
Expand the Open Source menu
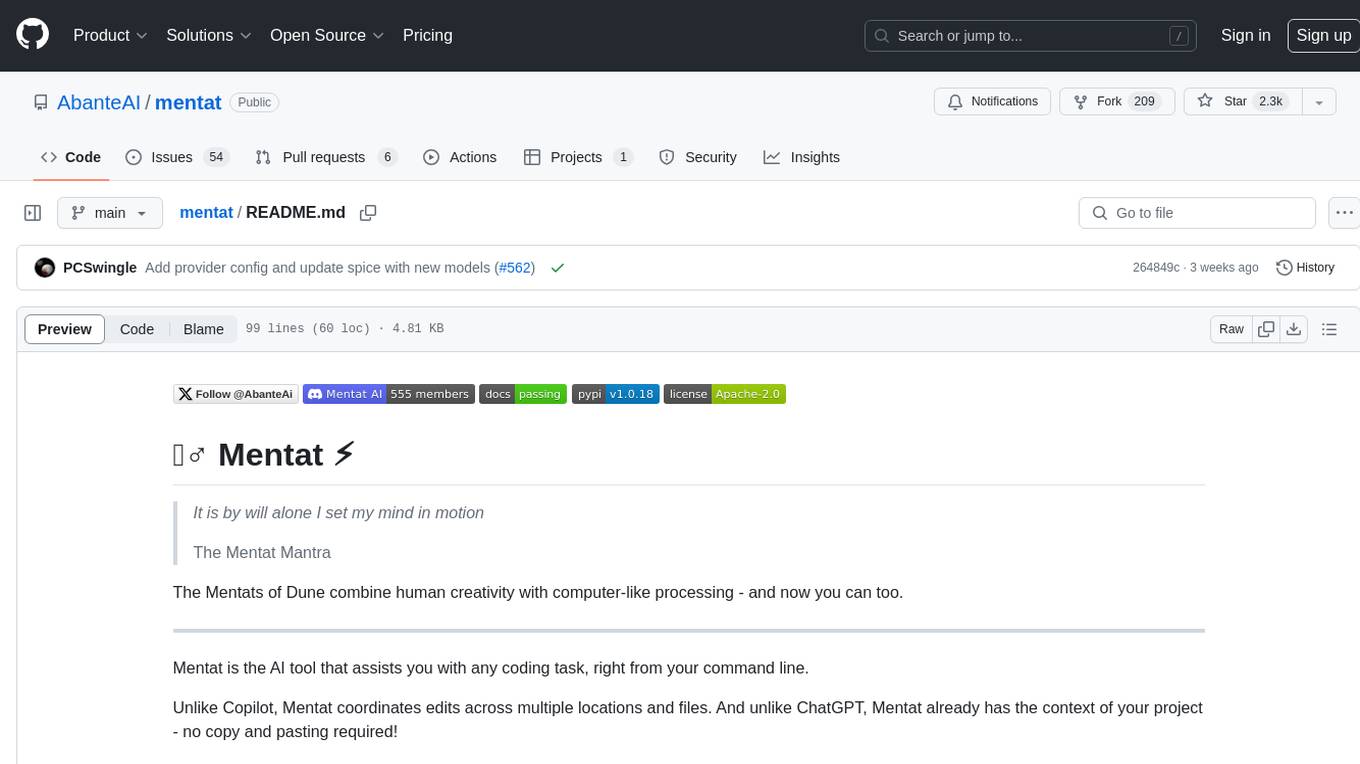327,35
